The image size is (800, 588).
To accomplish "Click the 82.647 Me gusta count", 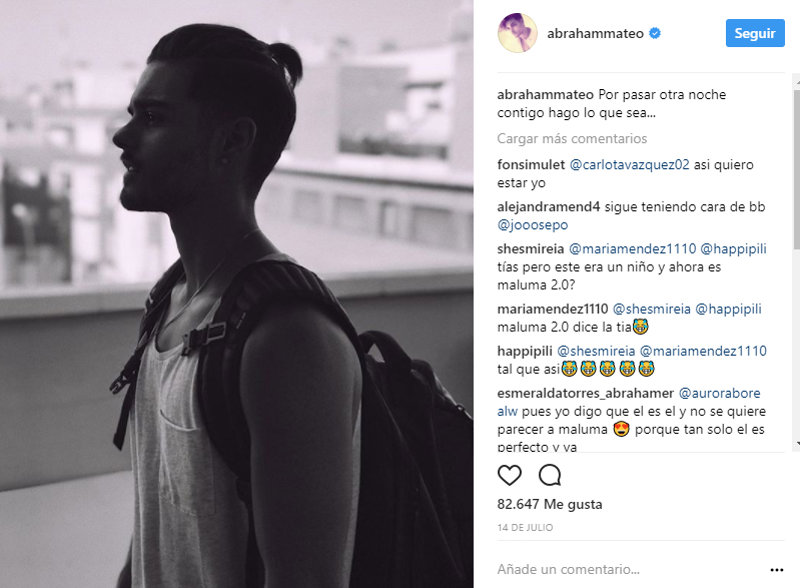I will [x=549, y=504].
